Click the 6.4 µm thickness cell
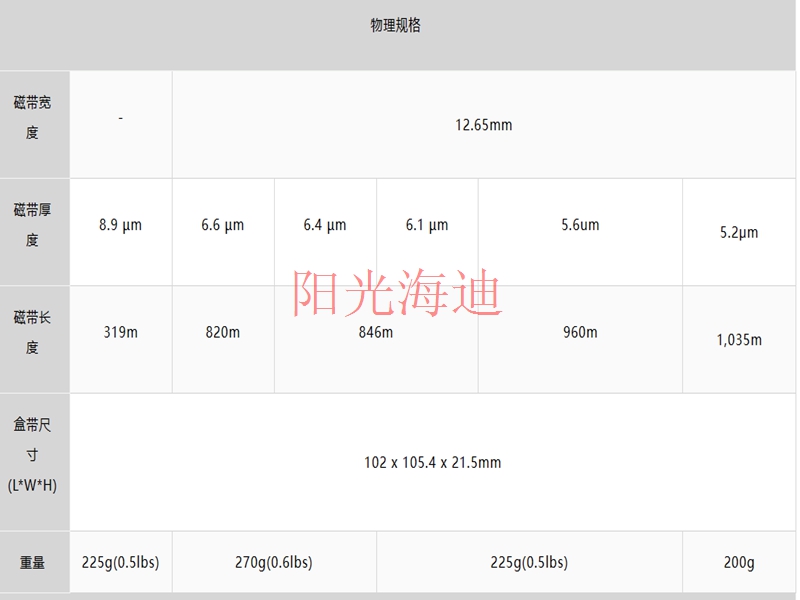 (325, 225)
